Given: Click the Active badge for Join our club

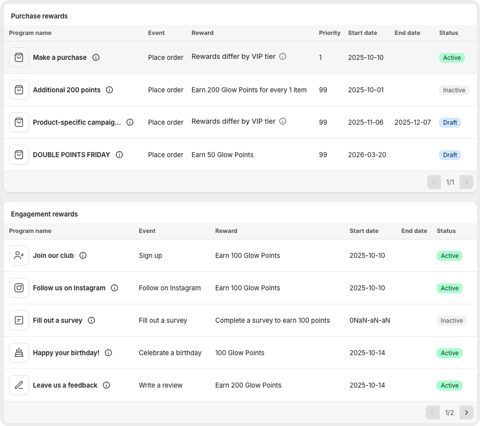Looking at the screenshot, I should [x=449, y=256].
